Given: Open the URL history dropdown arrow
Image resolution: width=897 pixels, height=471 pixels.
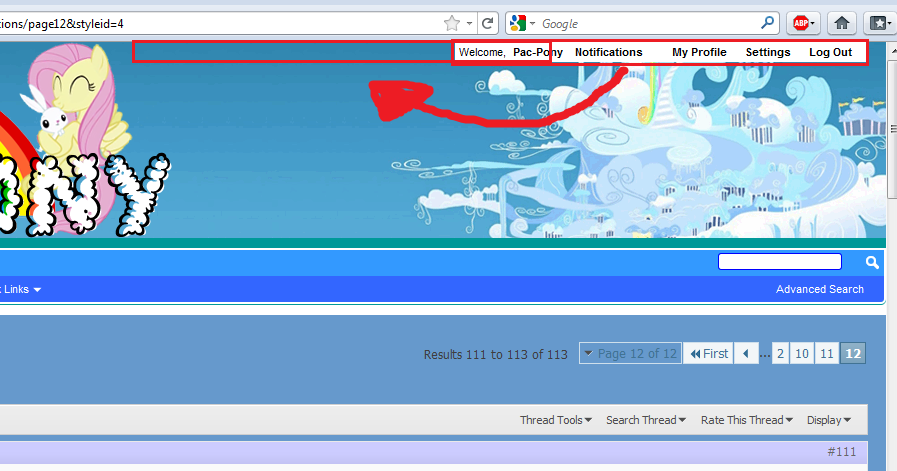Looking at the screenshot, I should click(x=470, y=23).
